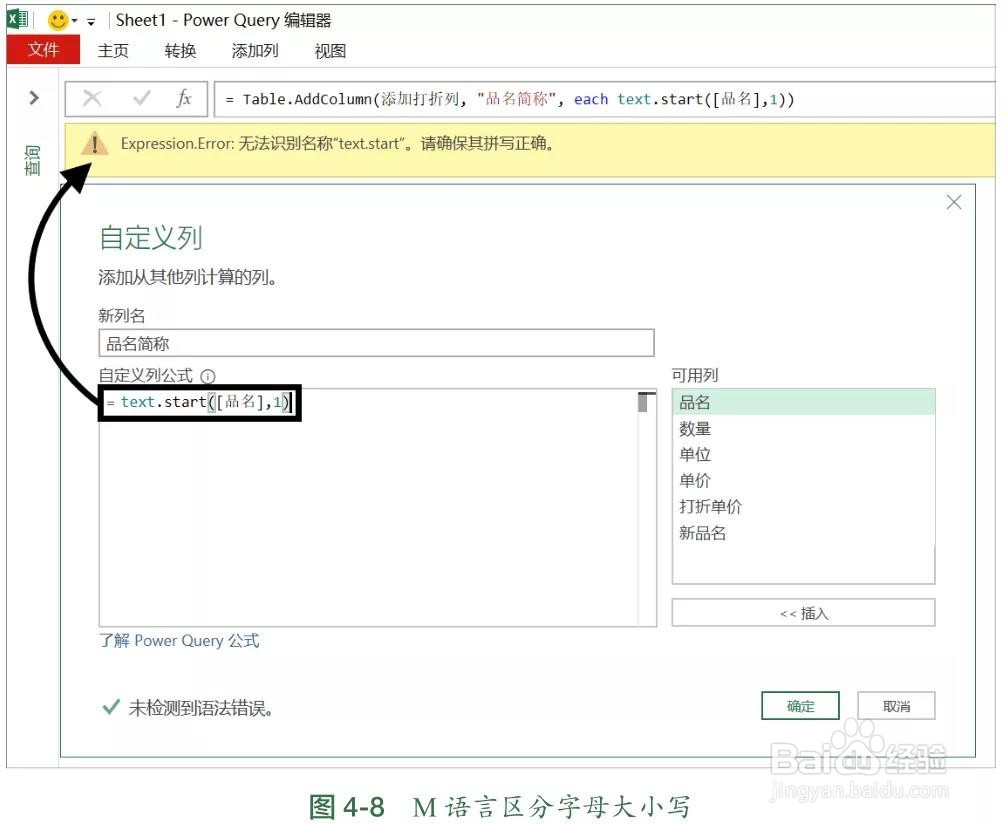Image resolution: width=1004 pixels, height=825 pixels.
Task: Expand the 查询 queries pane chevron
Action: (34, 98)
